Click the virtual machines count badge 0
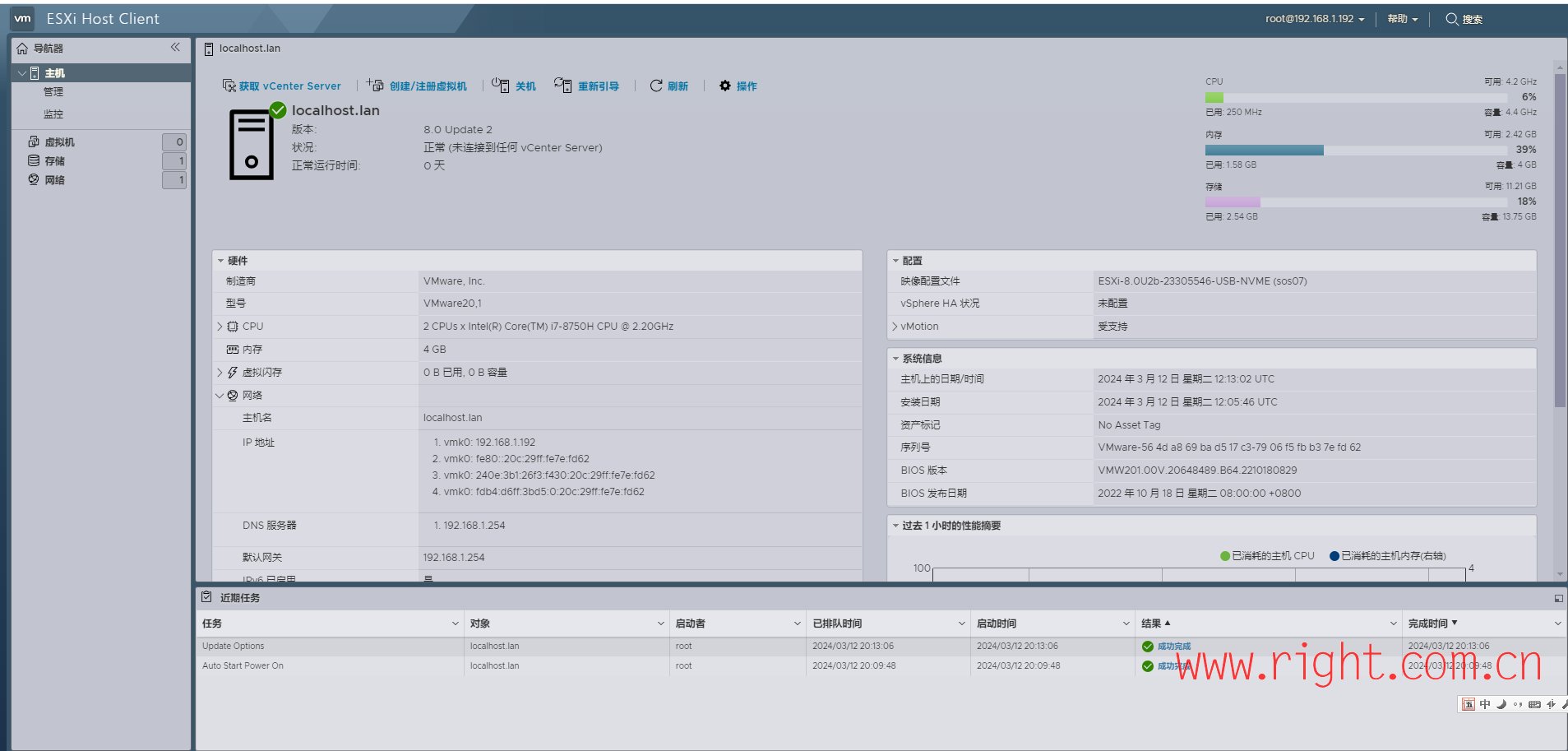This screenshot has width=1568, height=751. [174, 142]
